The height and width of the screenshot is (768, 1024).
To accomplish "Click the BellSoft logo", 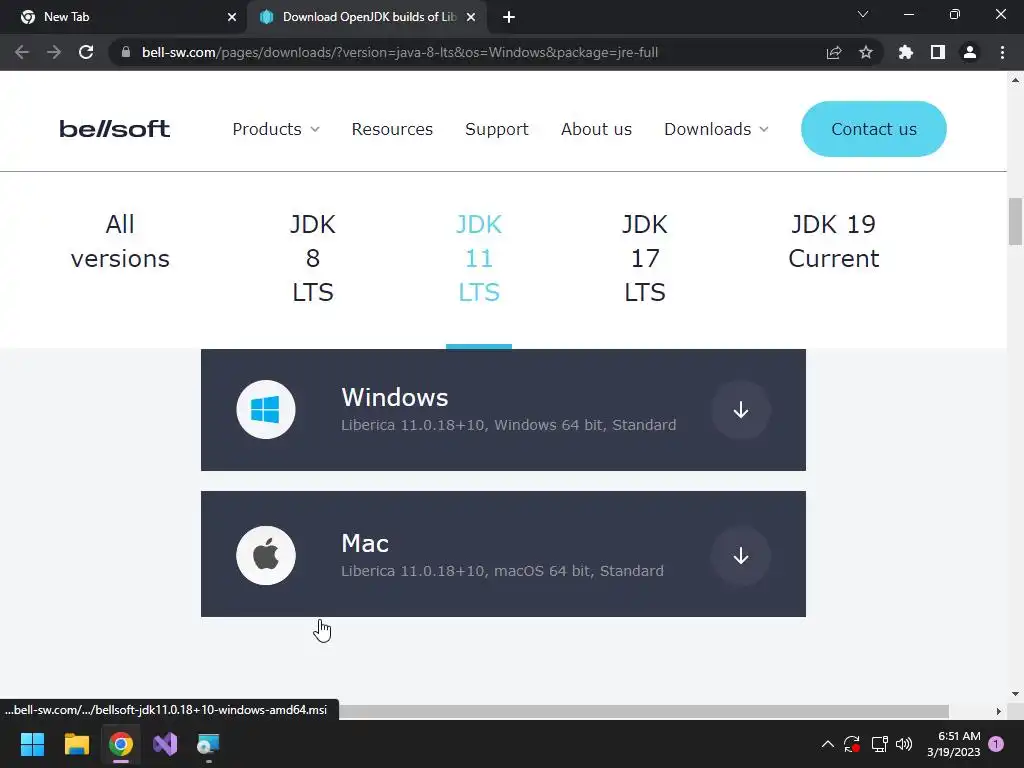I will (x=115, y=129).
